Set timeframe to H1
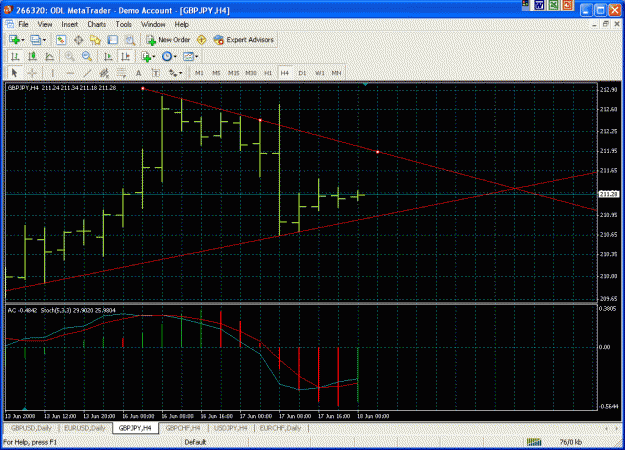The image size is (625, 450). pos(268,73)
